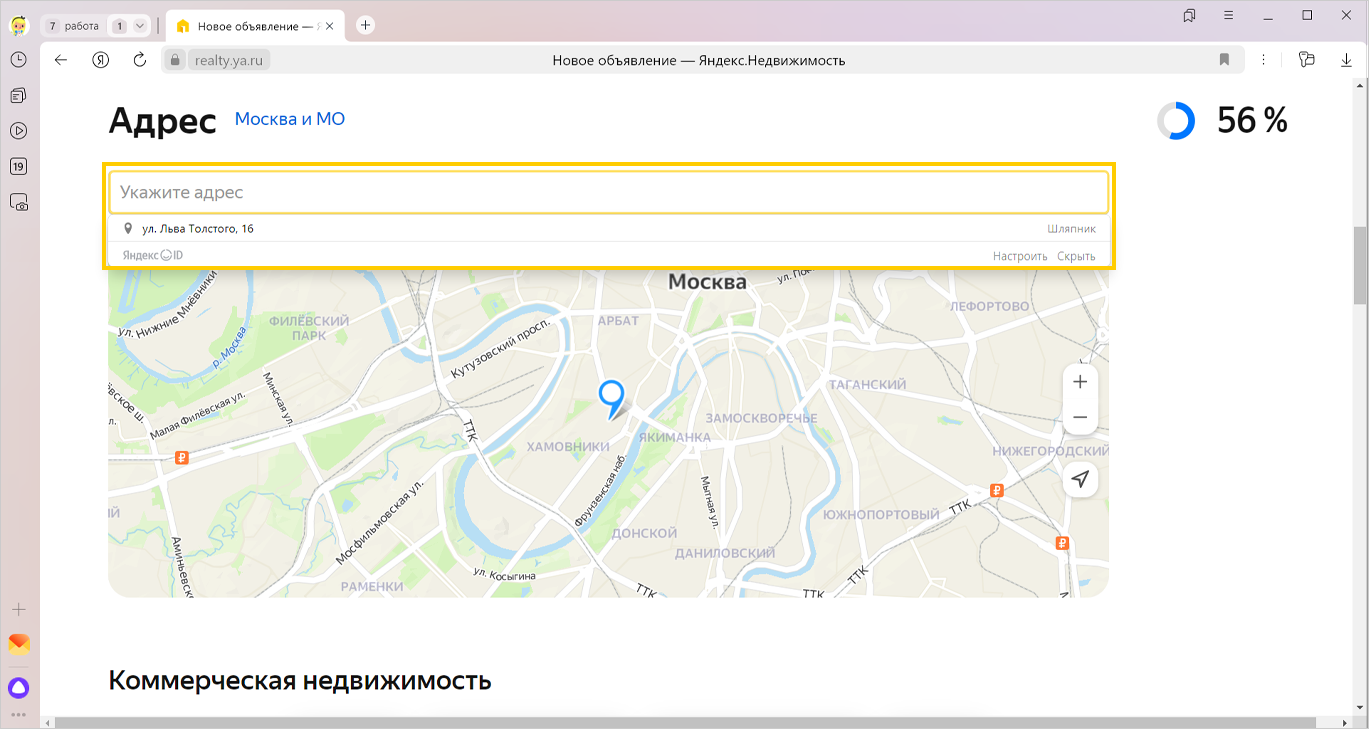This screenshot has width=1369, height=729.
Task: Click the ТАГАНСКИЙ district label
Action: 868,384
